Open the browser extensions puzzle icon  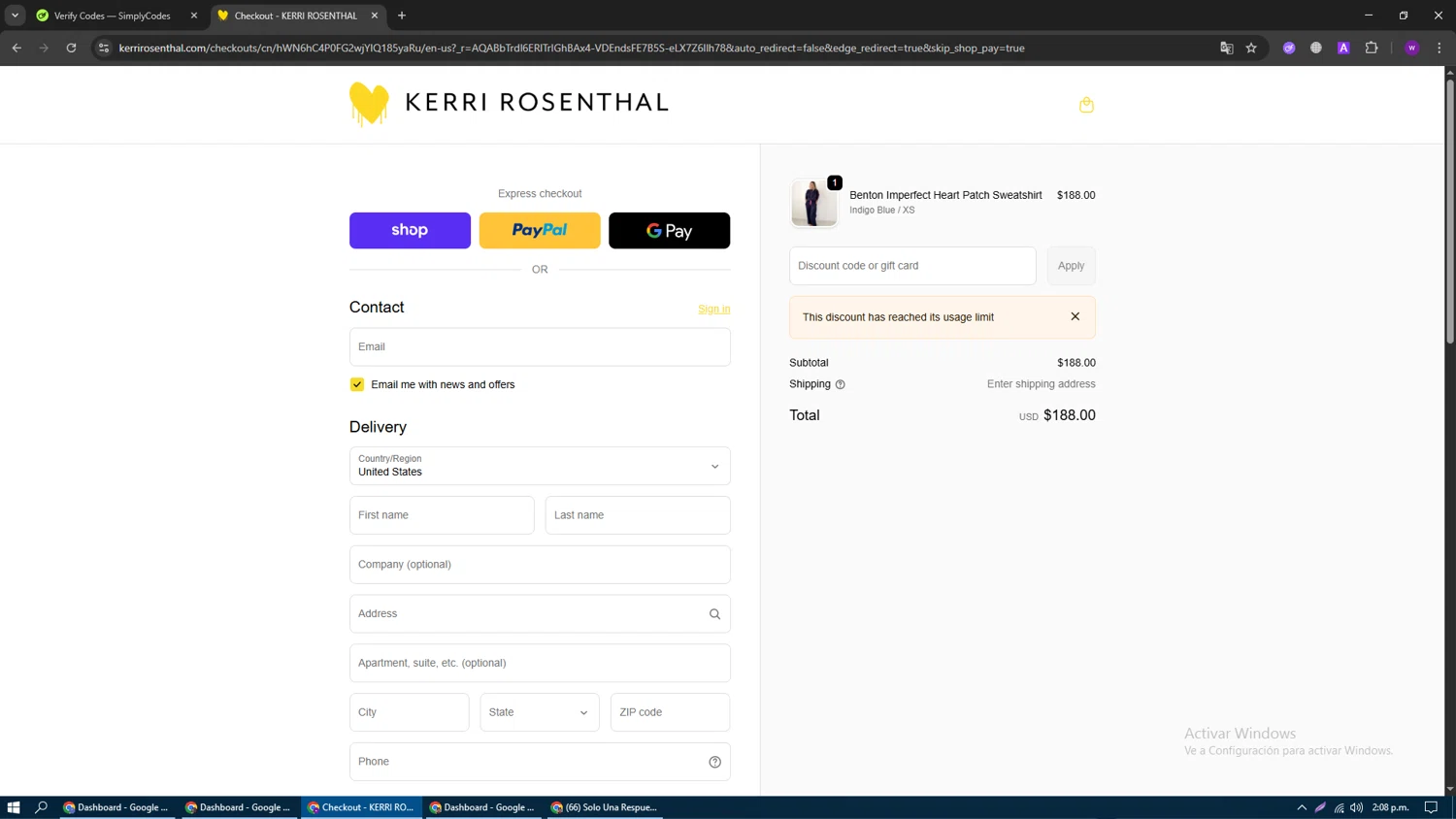tap(1371, 48)
